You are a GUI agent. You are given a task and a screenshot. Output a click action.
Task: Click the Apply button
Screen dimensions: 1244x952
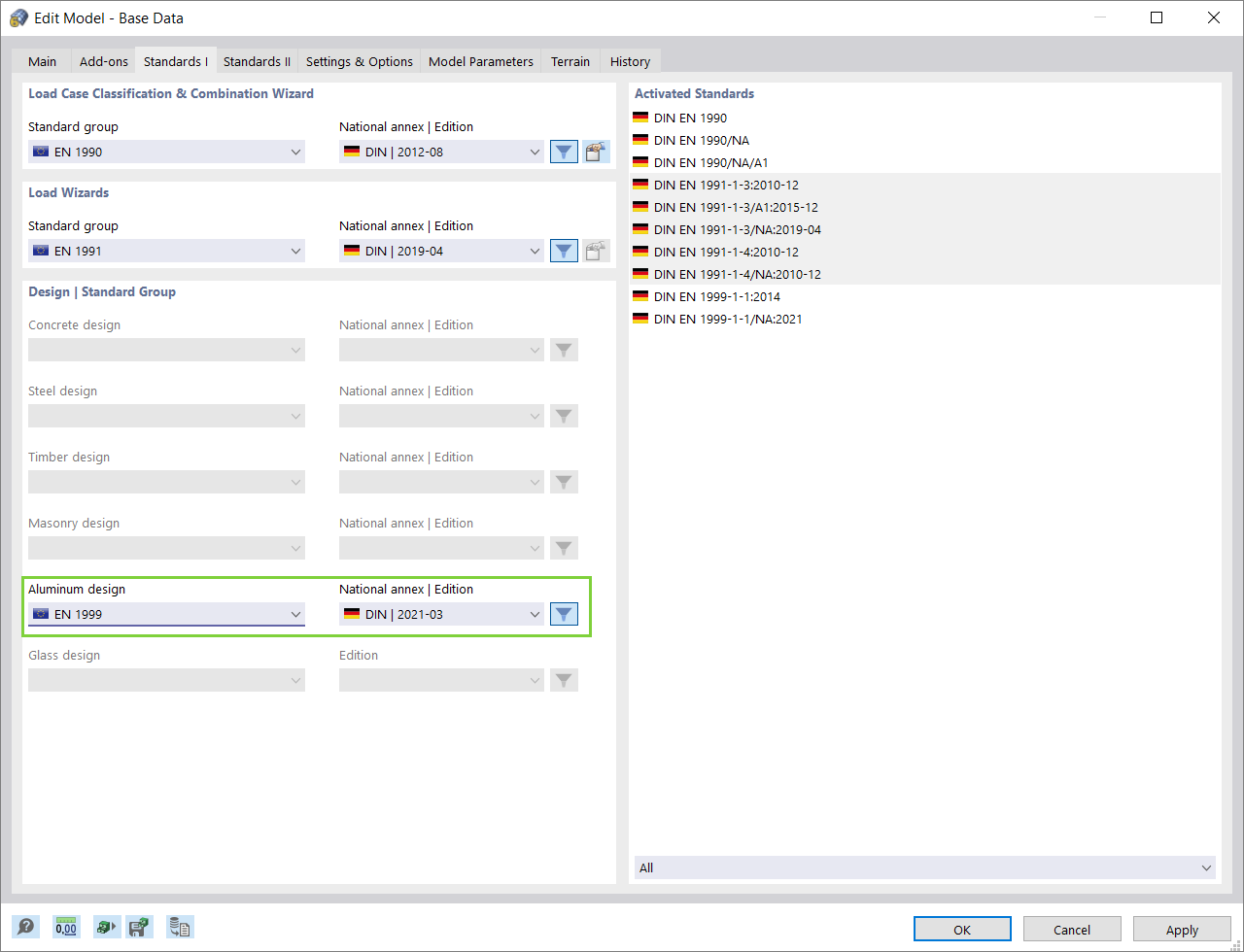tap(1182, 929)
